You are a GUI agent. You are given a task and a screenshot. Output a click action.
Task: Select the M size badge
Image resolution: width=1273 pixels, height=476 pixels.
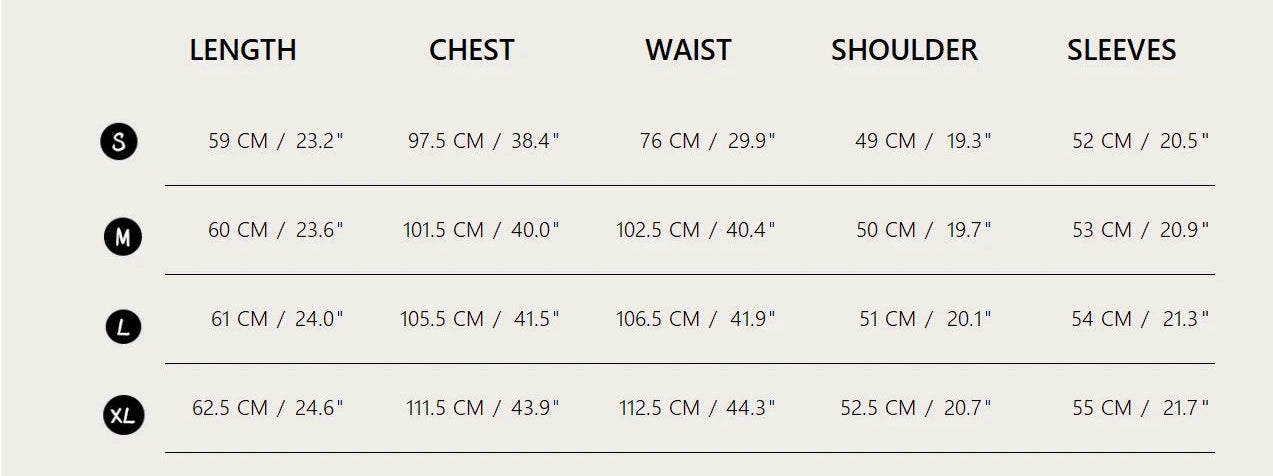pyautogui.click(x=123, y=237)
